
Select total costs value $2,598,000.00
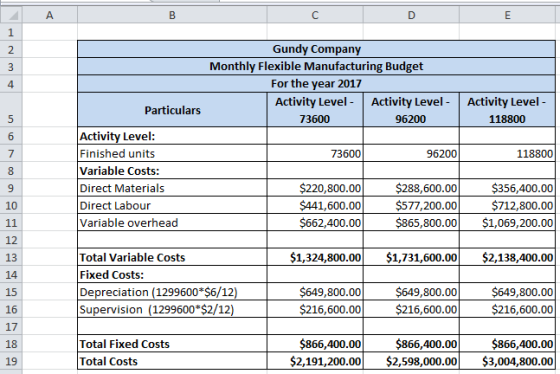pos(411,361)
